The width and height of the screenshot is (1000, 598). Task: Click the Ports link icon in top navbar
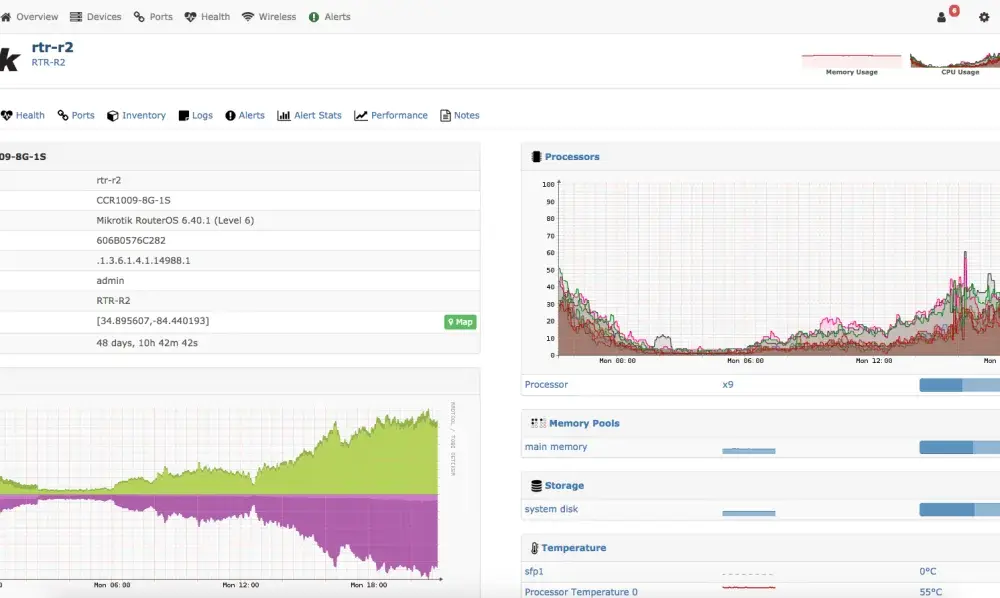click(139, 17)
